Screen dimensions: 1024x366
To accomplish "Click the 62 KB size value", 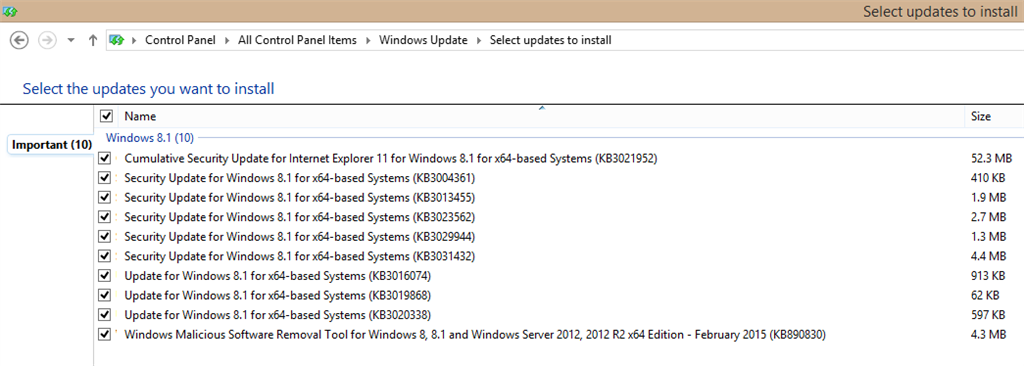I will coord(985,295).
